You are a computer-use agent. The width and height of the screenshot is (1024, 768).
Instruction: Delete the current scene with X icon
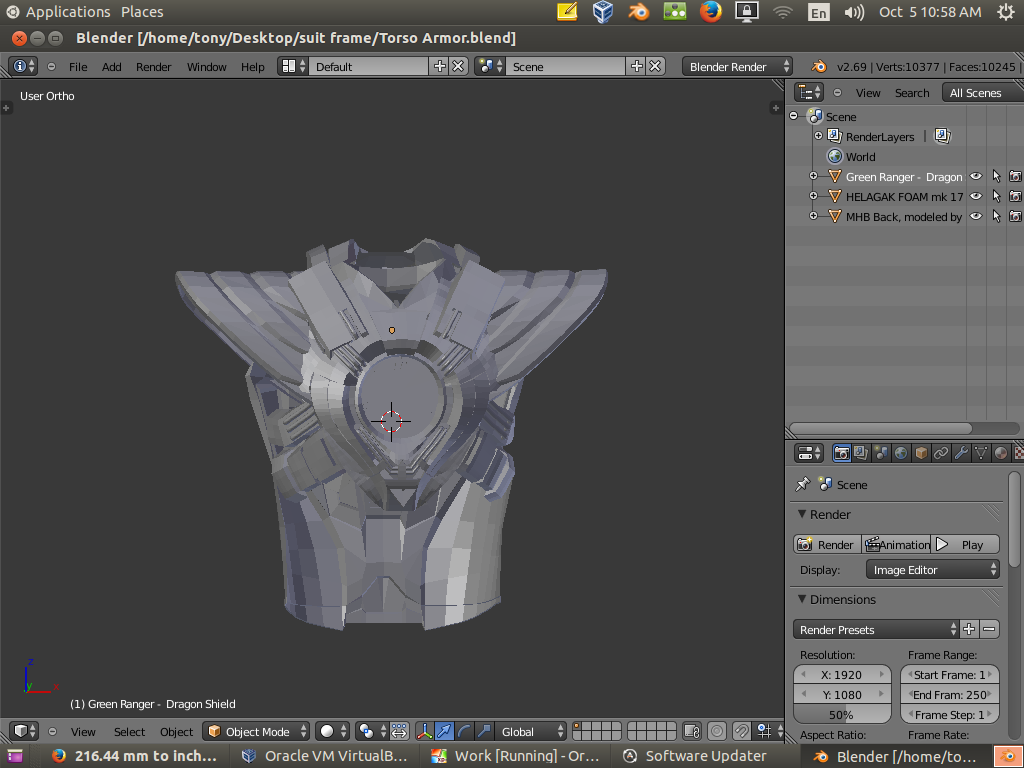(x=656, y=66)
